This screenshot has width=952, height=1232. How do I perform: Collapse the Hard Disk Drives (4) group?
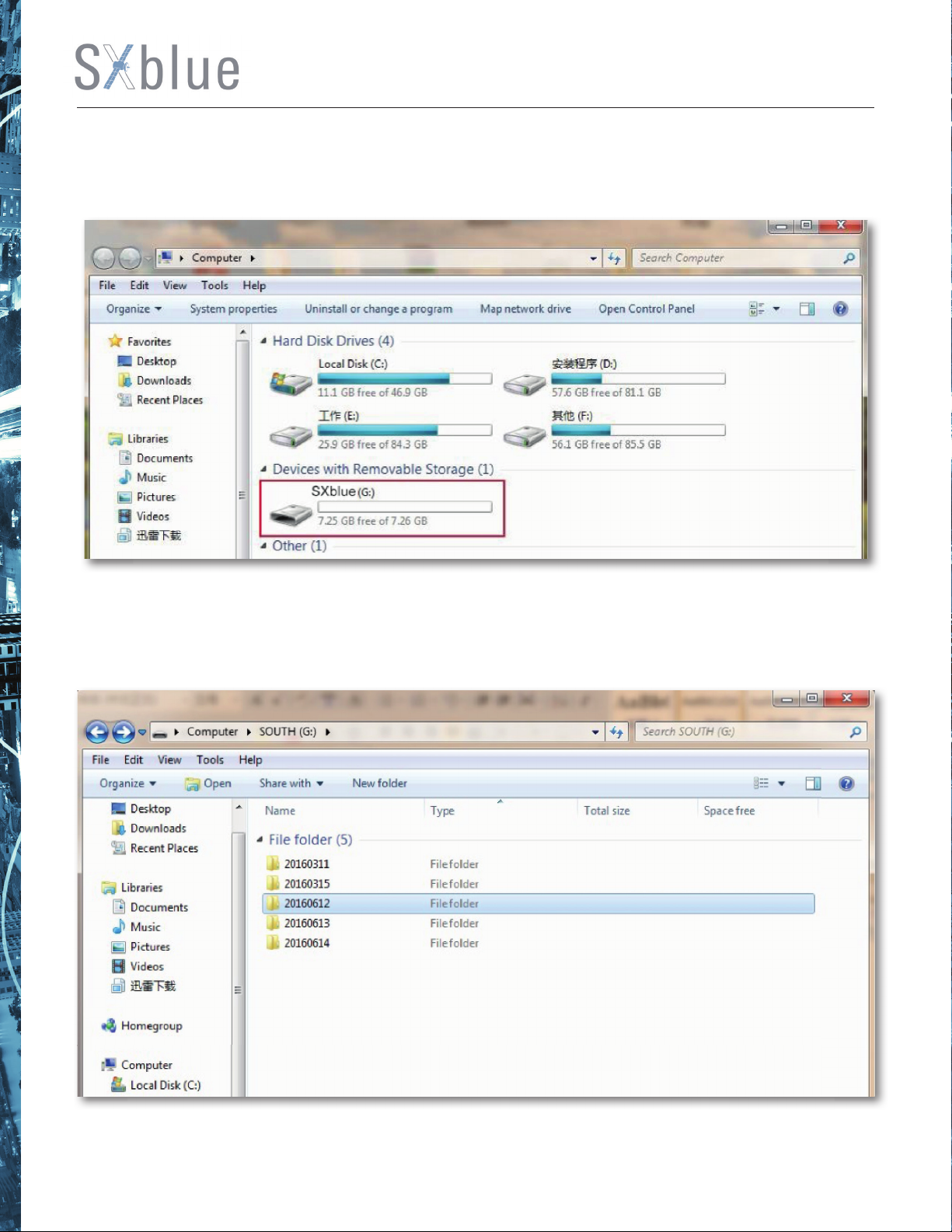tap(263, 341)
